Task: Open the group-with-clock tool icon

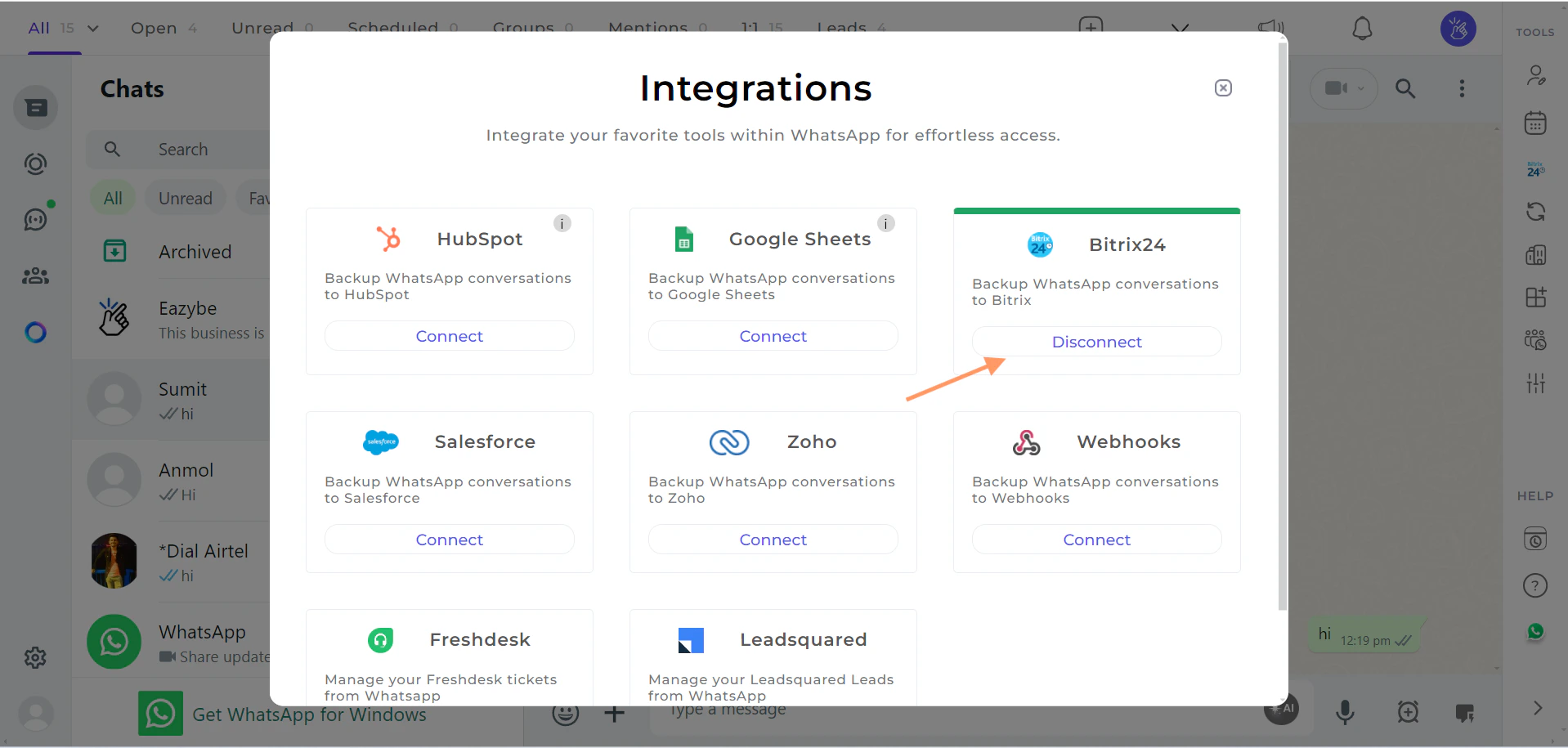Action: click(1536, 339)
